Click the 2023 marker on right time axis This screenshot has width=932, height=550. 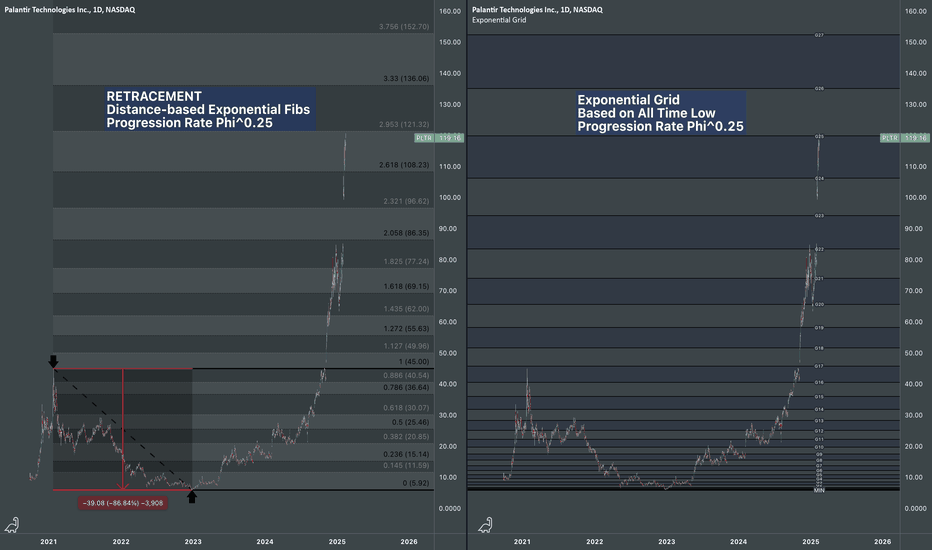coord(666,542)
